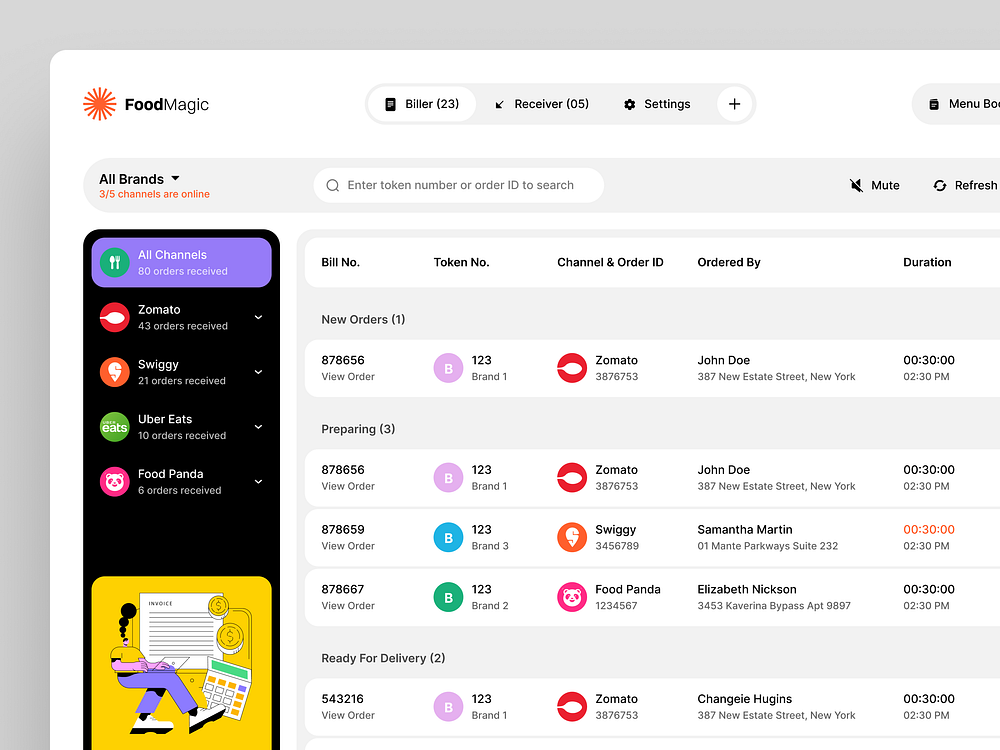Click the Refresh icon
Image resolution: width=1000 pixels, height=750 pixels.
(x=939, y=185)
